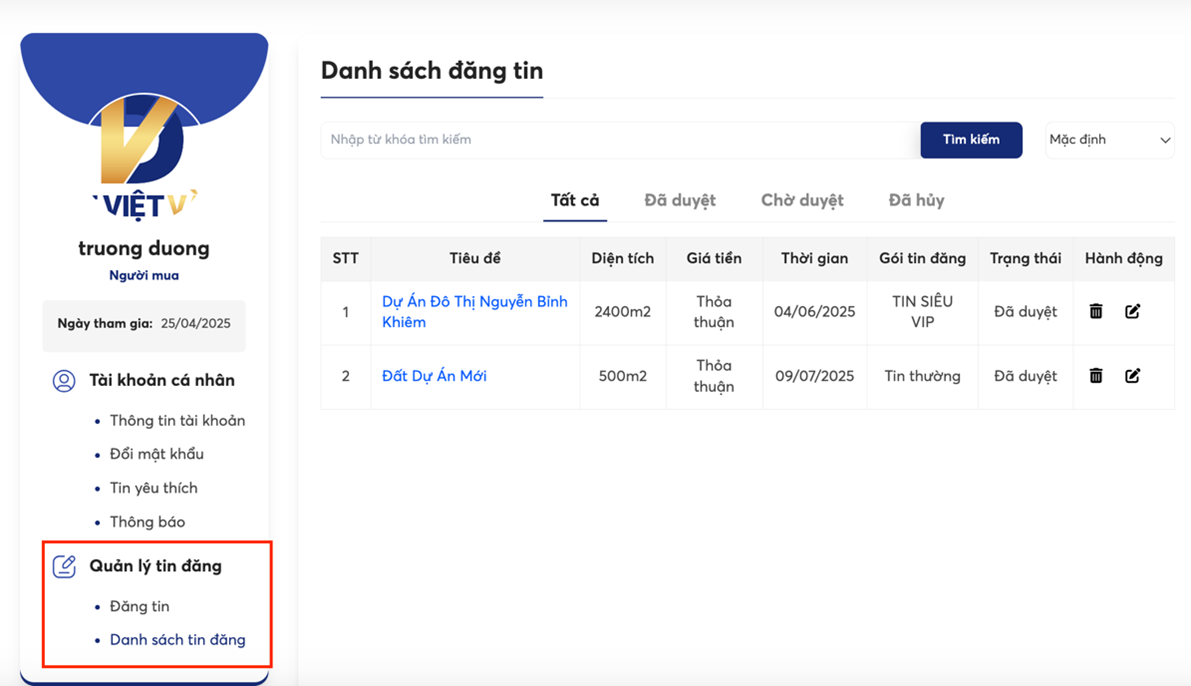Click the Trạng thái column header
Viewport: 1191px width, 686px height.
coord(1025,258)
